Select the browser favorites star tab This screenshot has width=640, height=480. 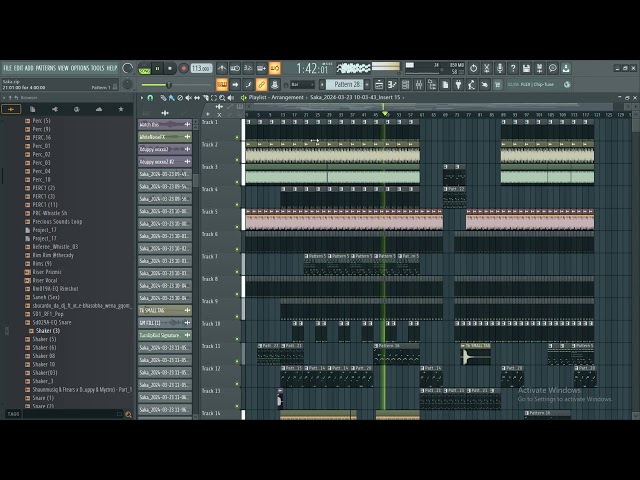click(x=121, y=109)
